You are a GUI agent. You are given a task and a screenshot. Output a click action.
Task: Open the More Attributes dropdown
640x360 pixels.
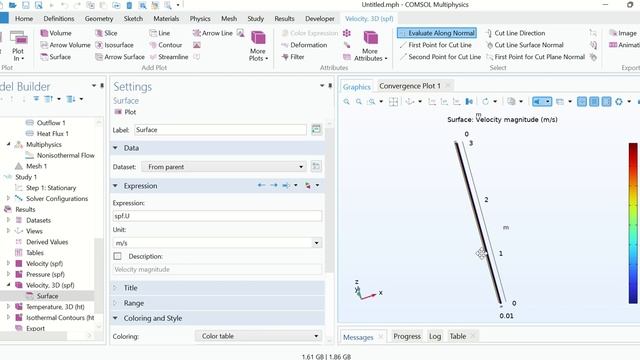click(x=371, y=46)
